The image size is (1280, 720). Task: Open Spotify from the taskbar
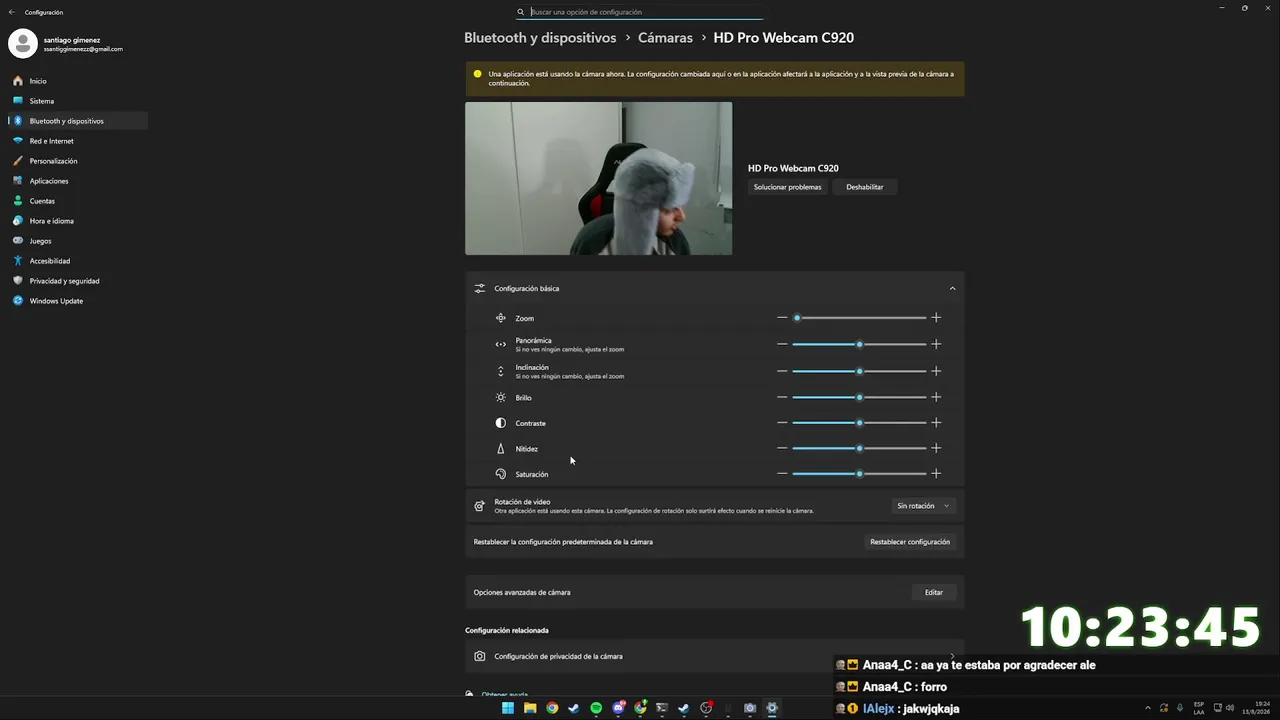[x=596, y=708]
